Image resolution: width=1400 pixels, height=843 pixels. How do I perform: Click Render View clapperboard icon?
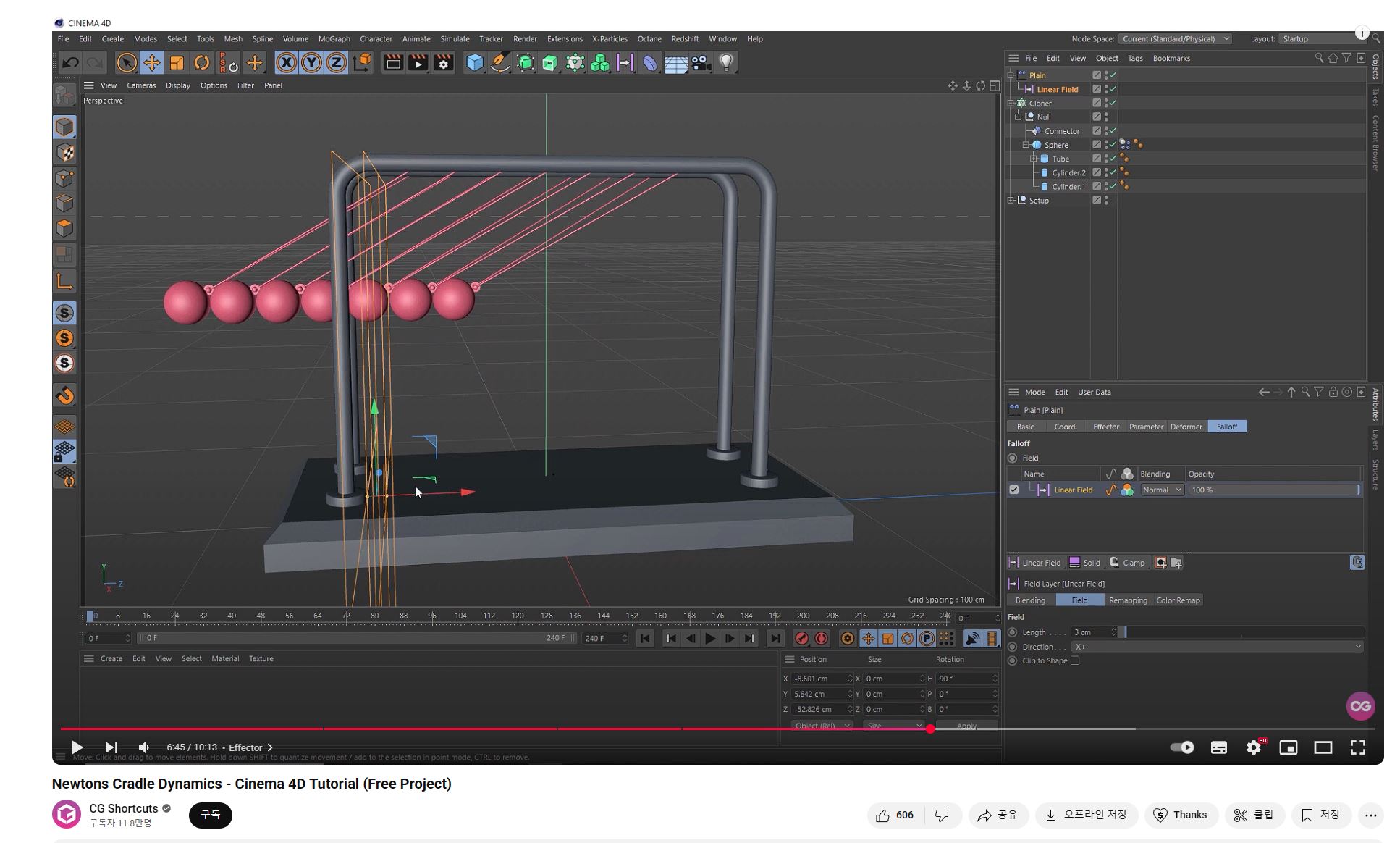(x=393, y=63)
